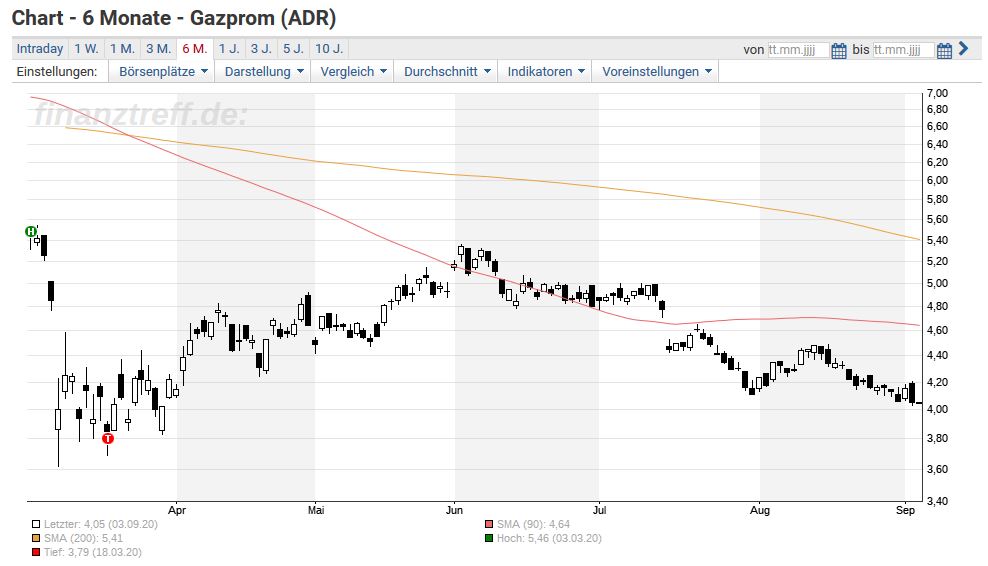Select the 1 M. timeframe tab
The height and width of the screenshot is (566, 988).
click(122, 49)
